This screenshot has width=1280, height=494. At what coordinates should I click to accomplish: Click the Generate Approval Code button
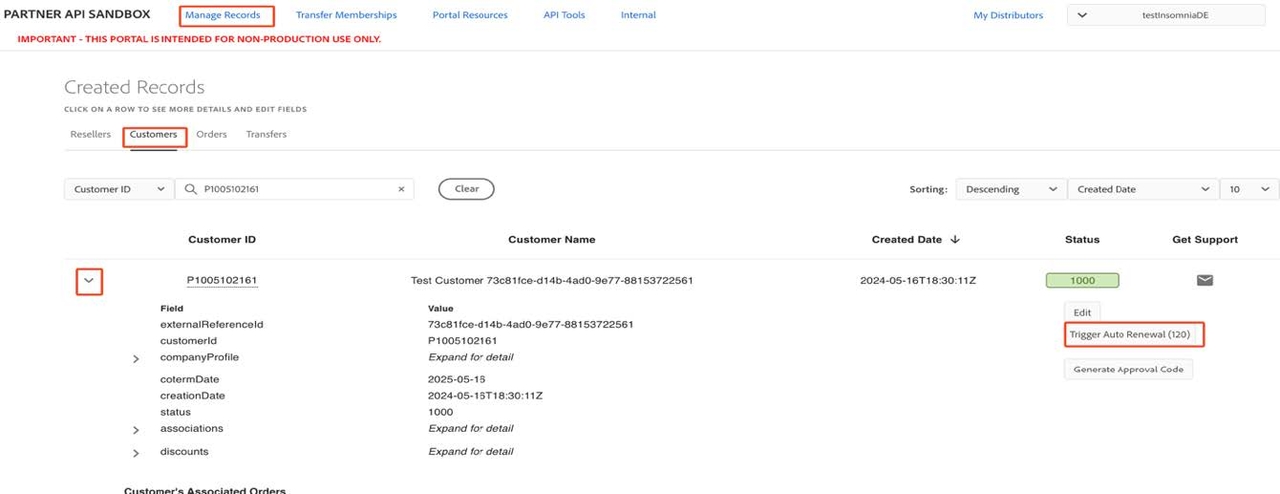(x=1128, y=369)
